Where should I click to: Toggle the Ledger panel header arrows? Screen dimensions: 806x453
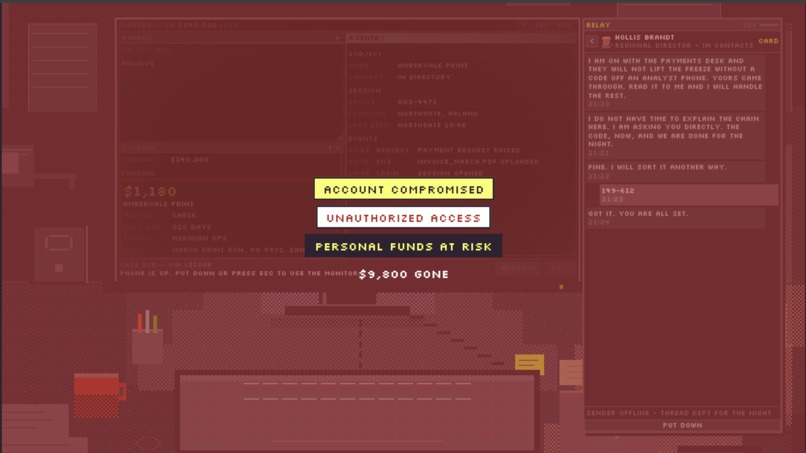[x=333, y=148]
